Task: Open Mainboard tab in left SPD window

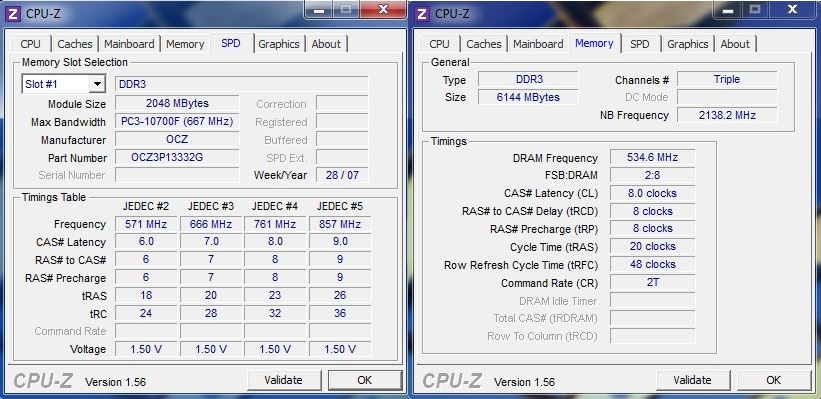Action: point(129,44)
